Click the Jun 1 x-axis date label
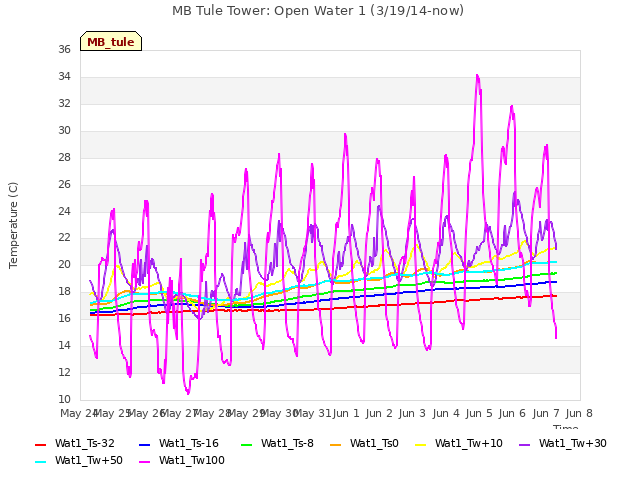This screenshot has height=480, width=640. (x=346, y=413)
